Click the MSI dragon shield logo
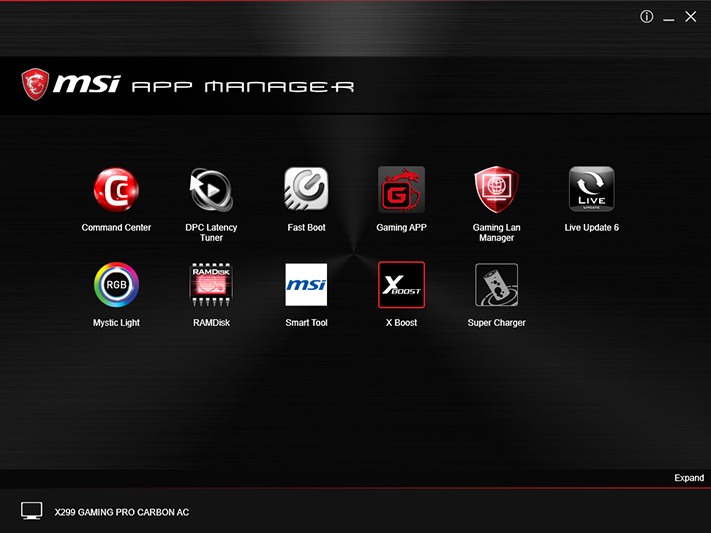Viewport: 711px width, 533px height. (35, 84)
